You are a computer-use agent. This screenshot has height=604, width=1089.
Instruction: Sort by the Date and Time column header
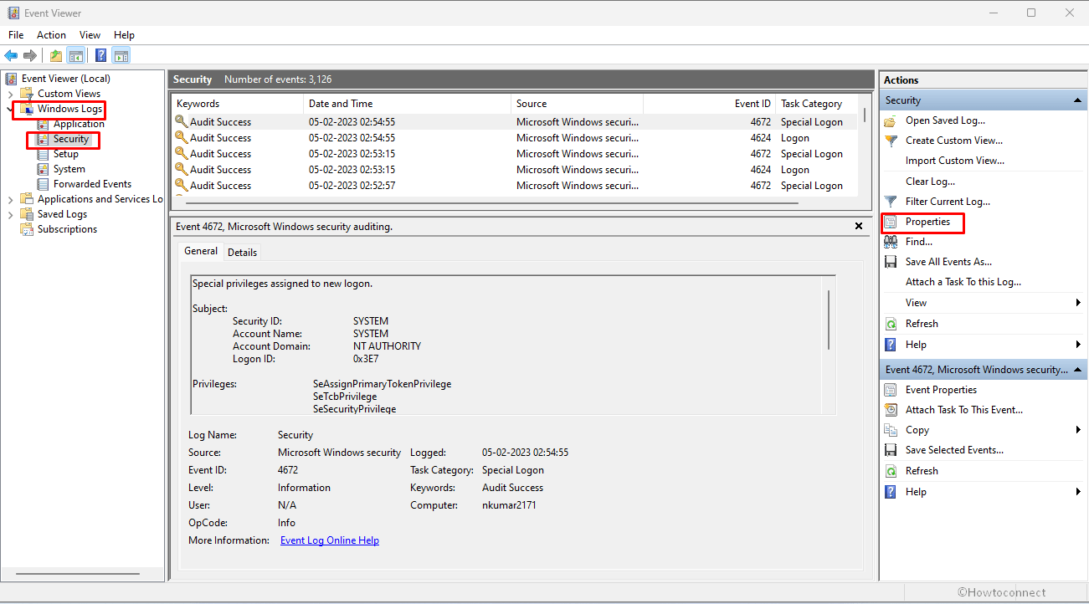(407, 104)
